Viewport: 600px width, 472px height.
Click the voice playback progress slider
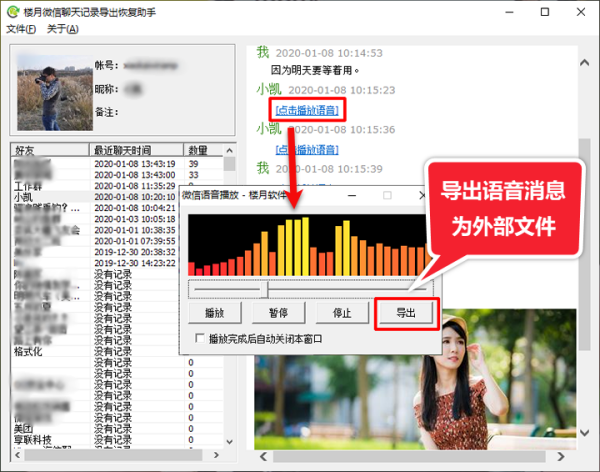266,288
